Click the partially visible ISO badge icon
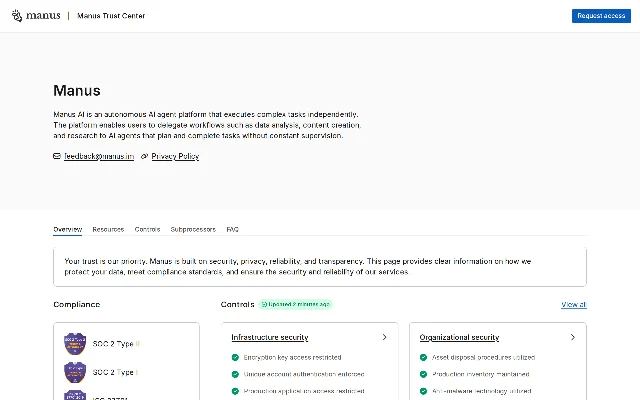Viewport: 640px width, 400px height. 75,395
